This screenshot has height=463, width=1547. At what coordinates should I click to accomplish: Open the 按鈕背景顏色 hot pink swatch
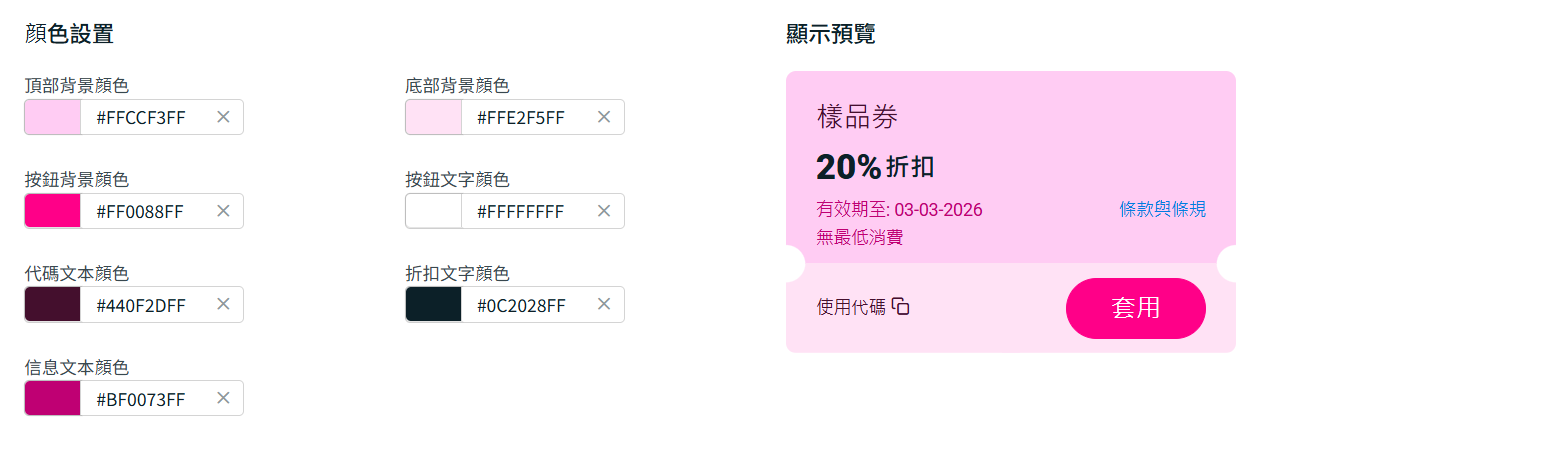point(53,211)
